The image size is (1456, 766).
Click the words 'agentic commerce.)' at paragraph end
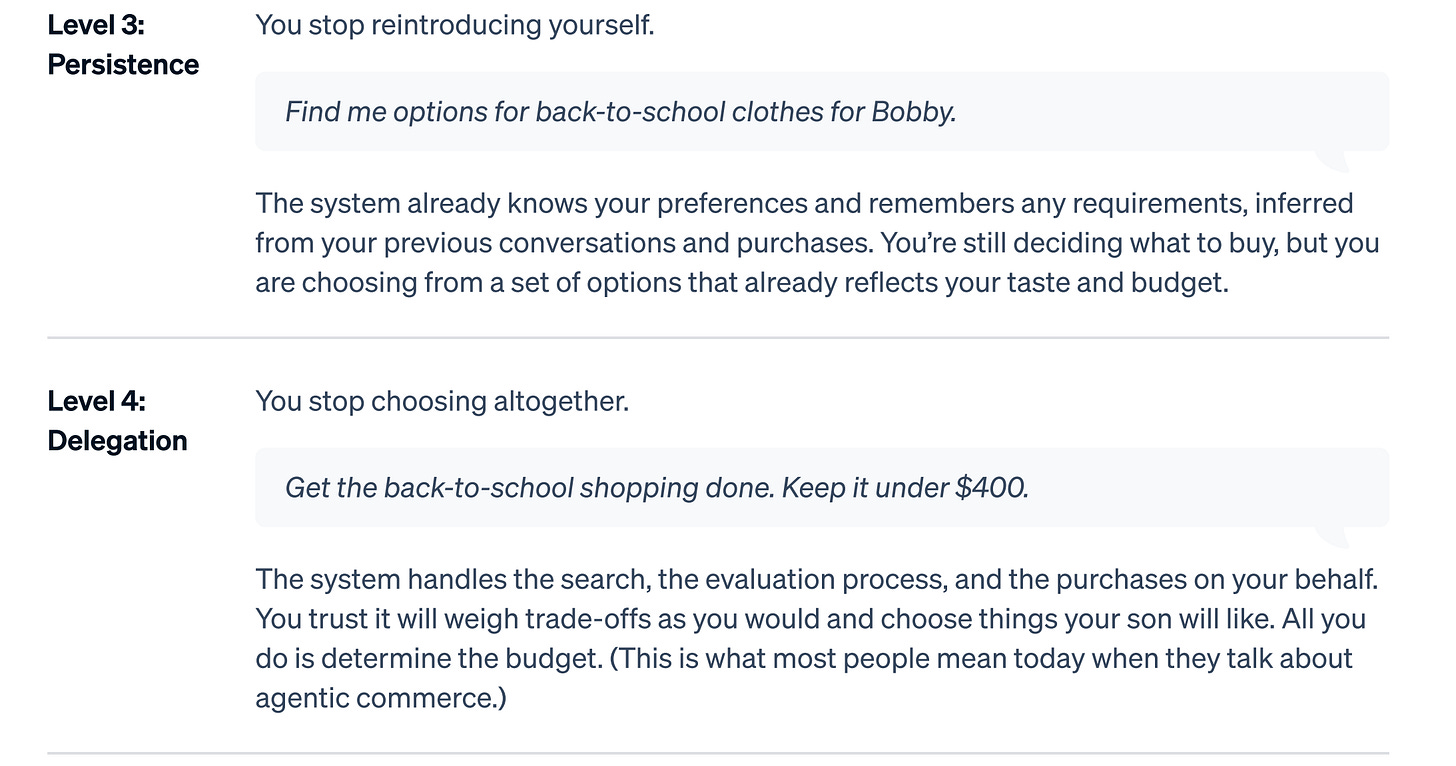(x=381, y=698)
